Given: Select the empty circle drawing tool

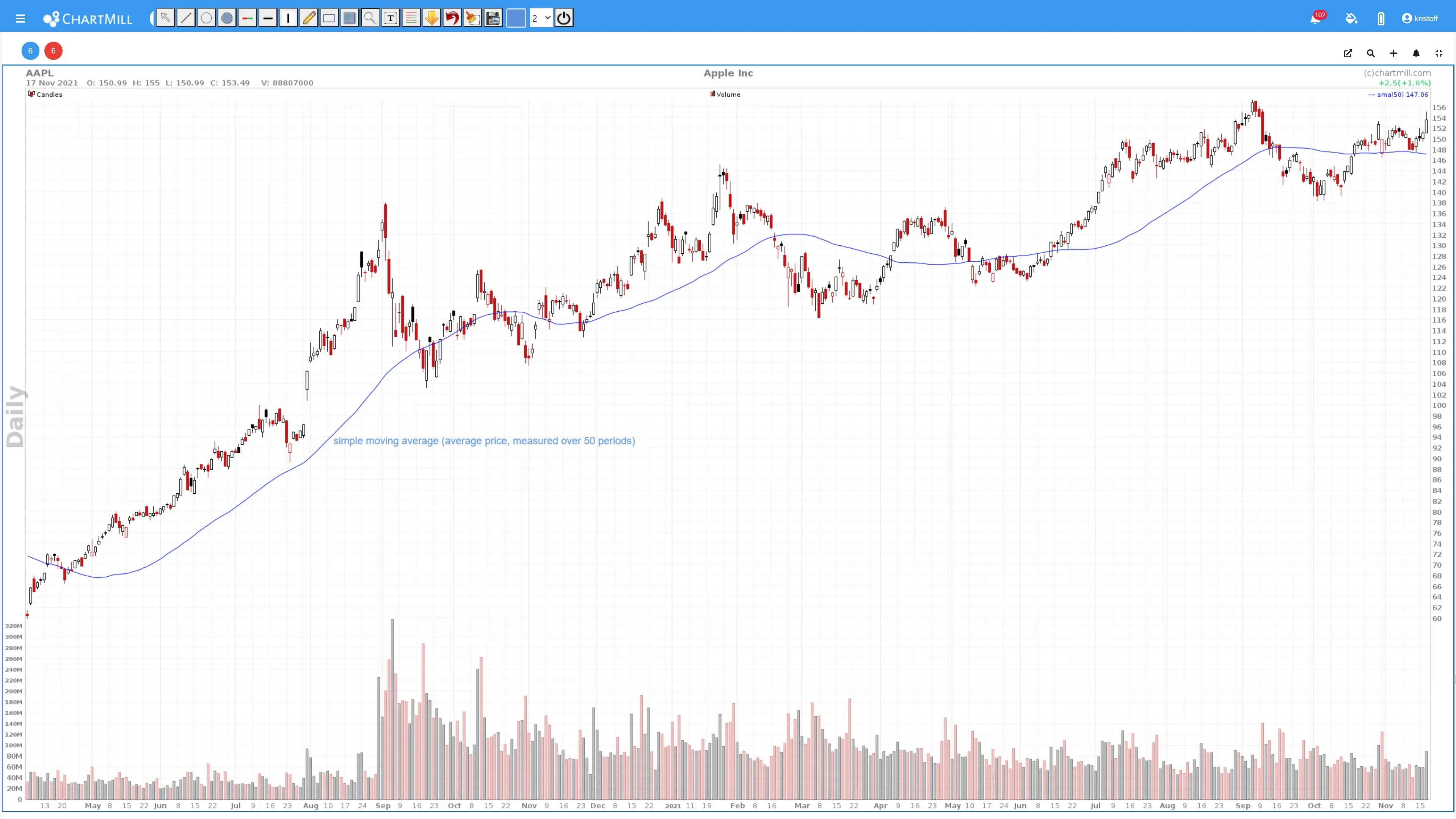Looking at the screenshot, I should click(x=206, y=18).
